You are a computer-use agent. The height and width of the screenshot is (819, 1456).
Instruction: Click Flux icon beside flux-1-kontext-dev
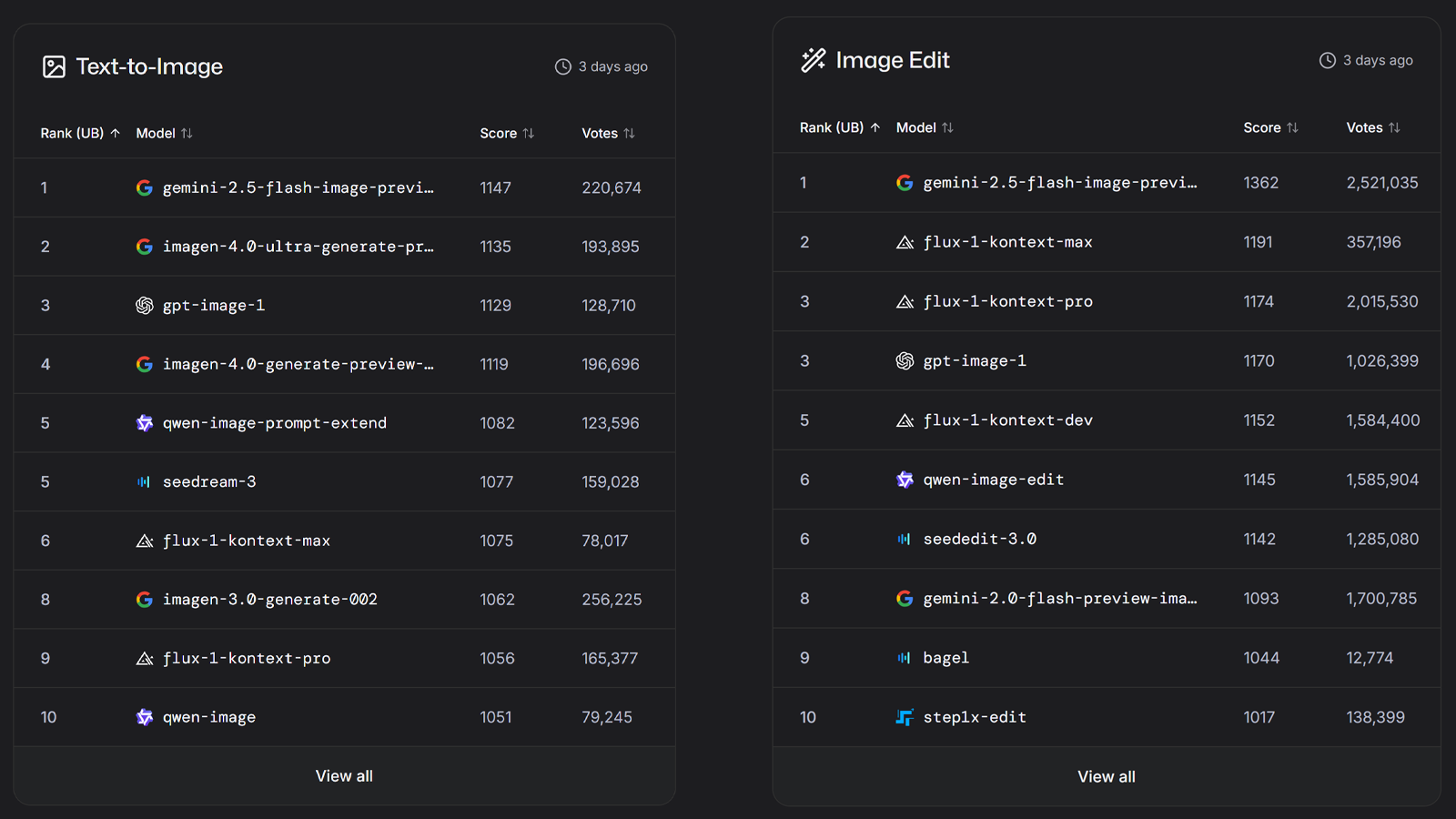(905, 420)
